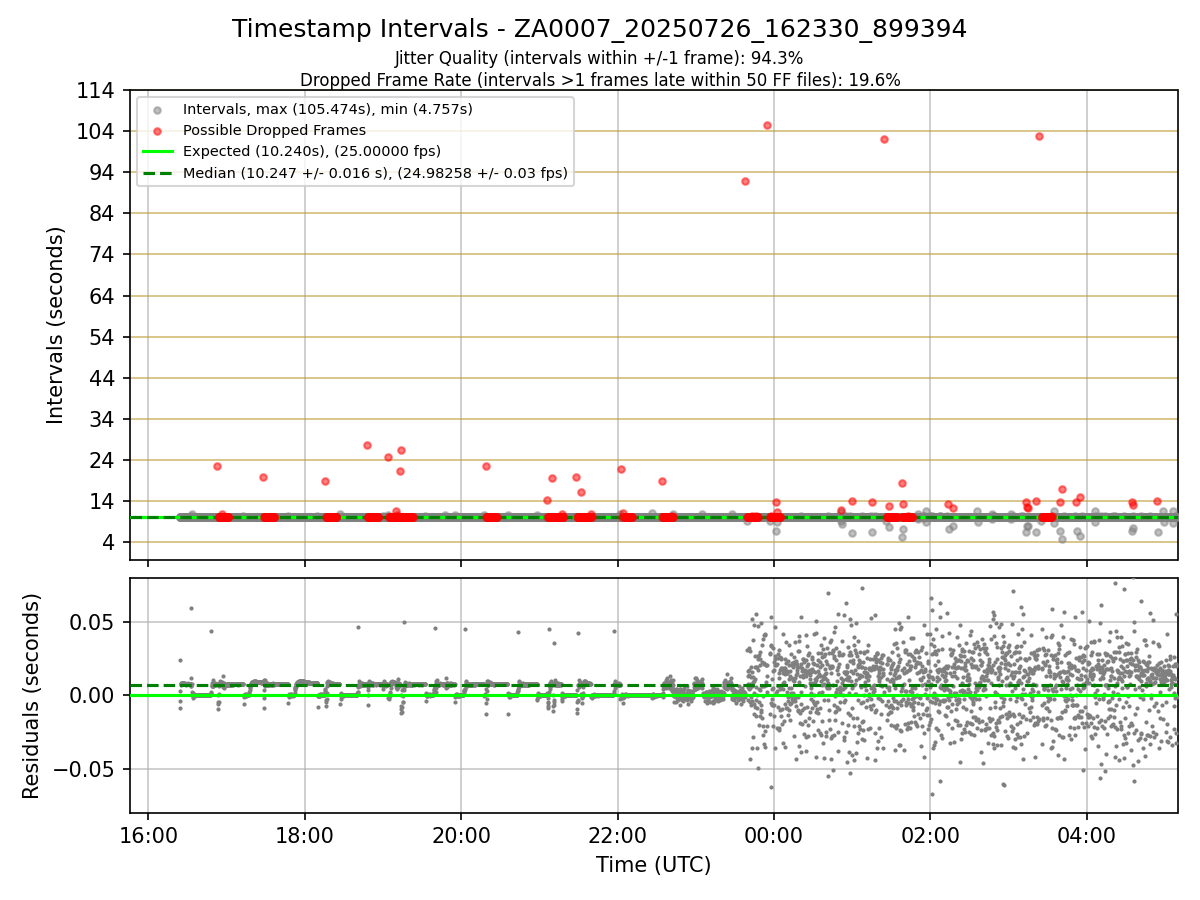Click the red outlier point near 92 seconds
Viewport: 1200px width, 900px height.
[745, 181]
